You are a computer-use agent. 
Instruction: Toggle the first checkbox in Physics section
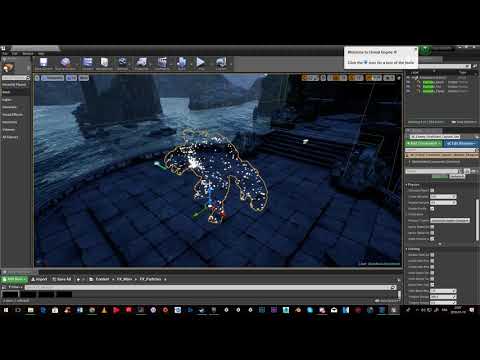coord(432,190)
